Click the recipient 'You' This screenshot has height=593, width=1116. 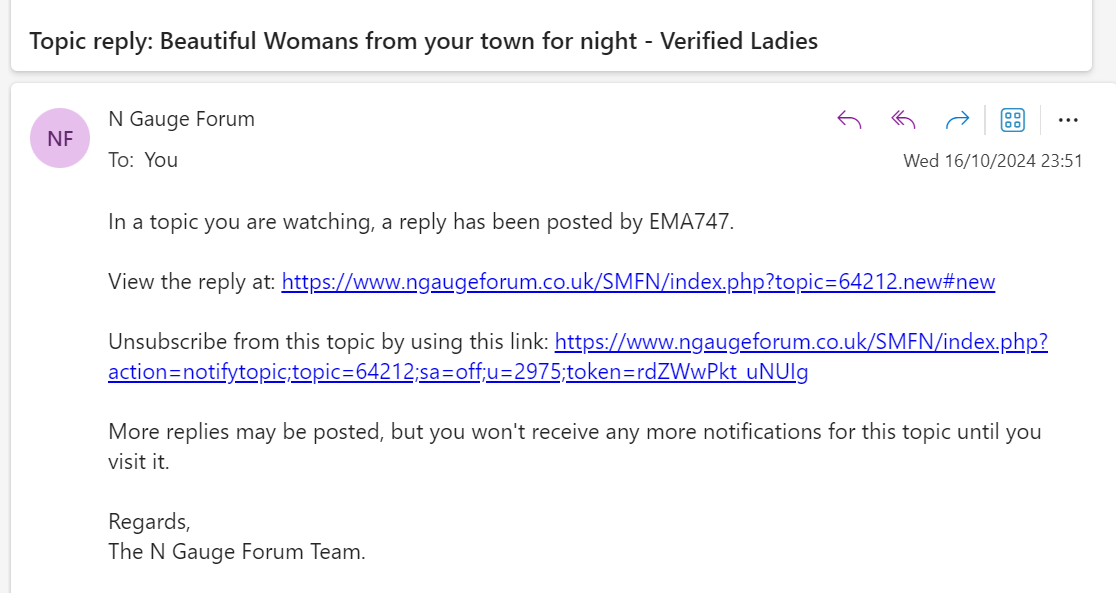pyautogui.click(x=161, y=160)
